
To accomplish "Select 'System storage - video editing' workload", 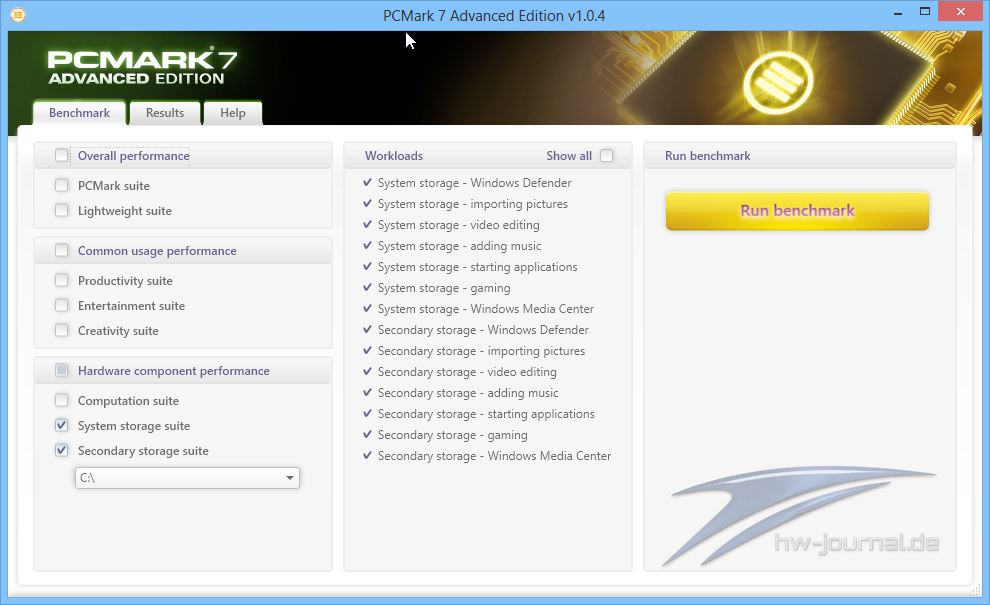I will 451,224.
